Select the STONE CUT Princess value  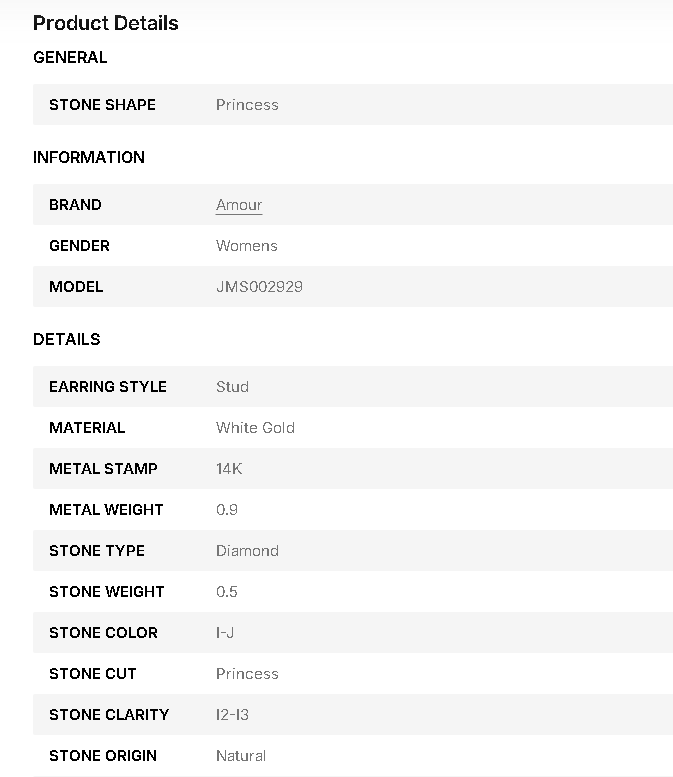(247, 674)
